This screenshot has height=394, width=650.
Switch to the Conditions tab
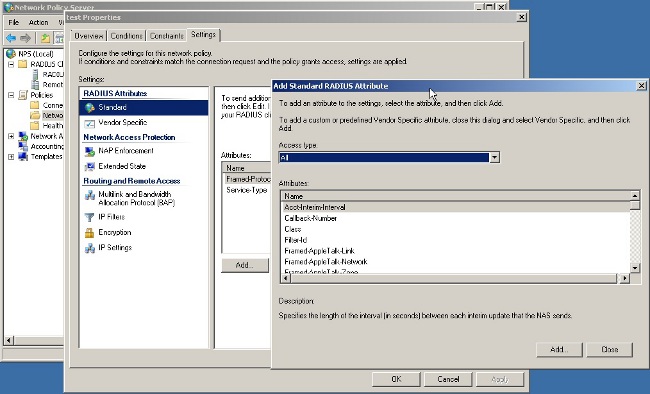pyautogui.click(x=126, y=36)
